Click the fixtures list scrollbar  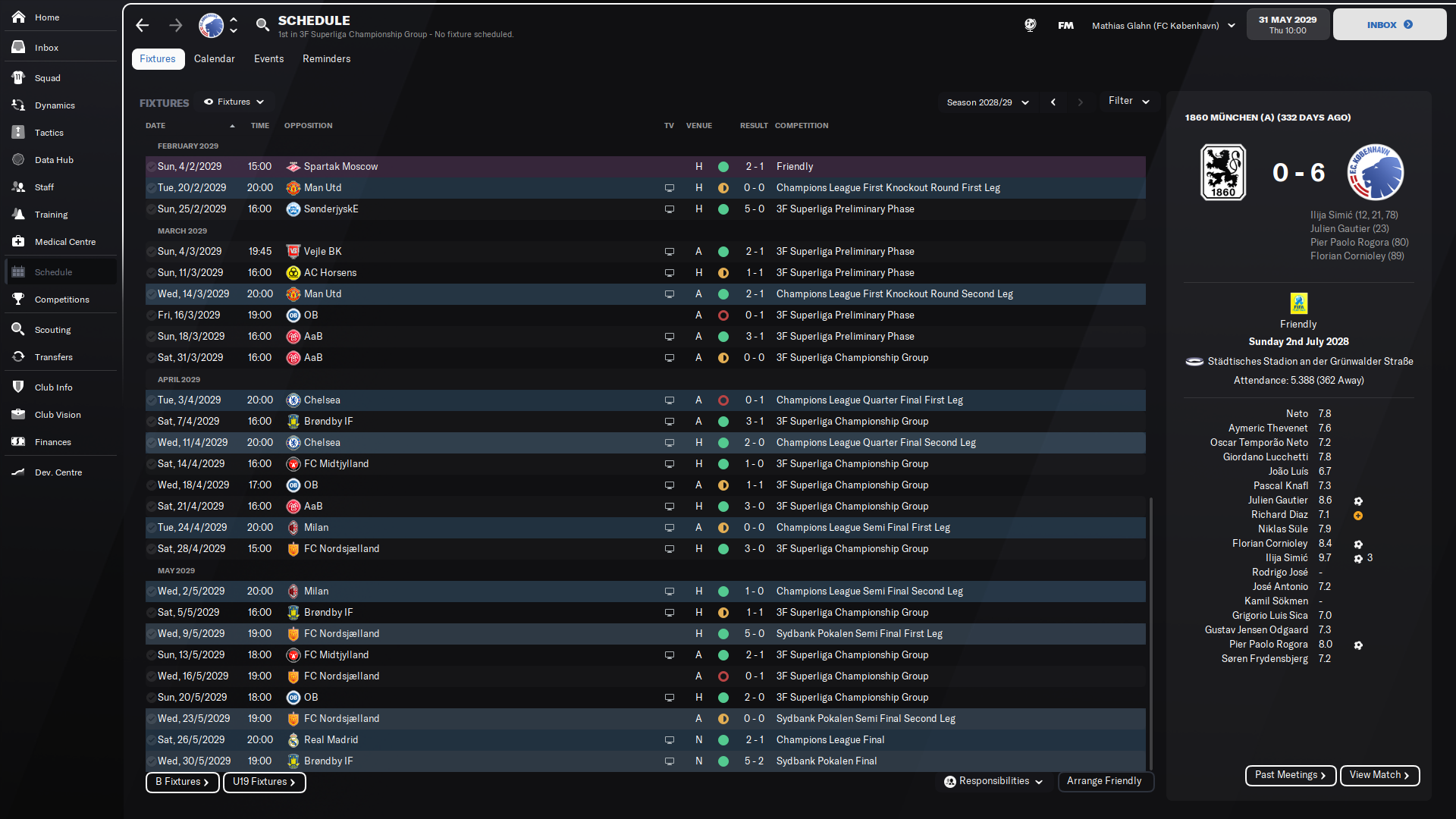pos(1151,634)
